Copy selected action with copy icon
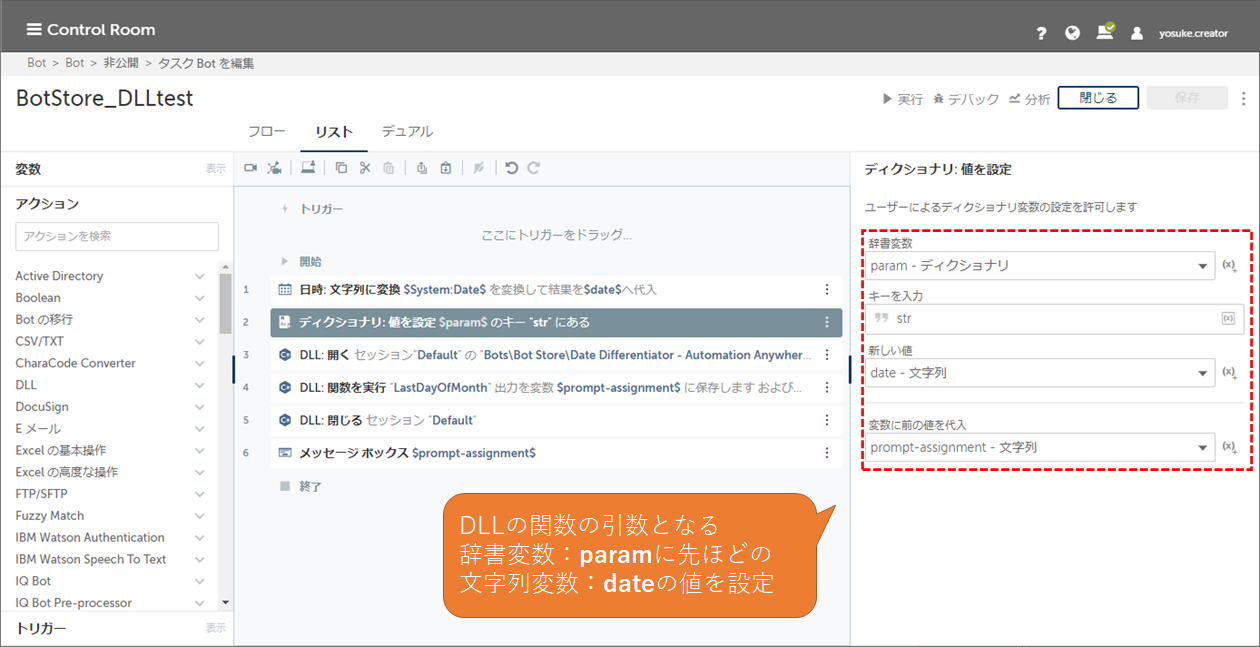The image size is (1260, 647). pyautogui.click(x=341, y=168)
